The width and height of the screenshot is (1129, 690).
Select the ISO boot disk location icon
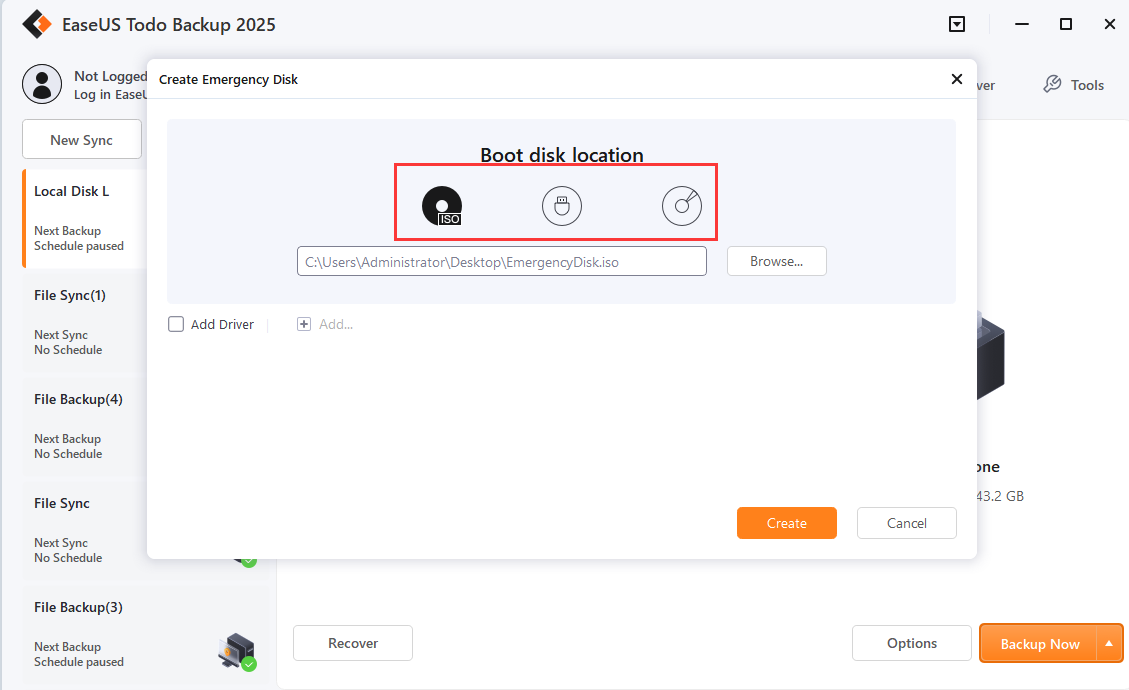pyautogui.click(x=441, y=206)
